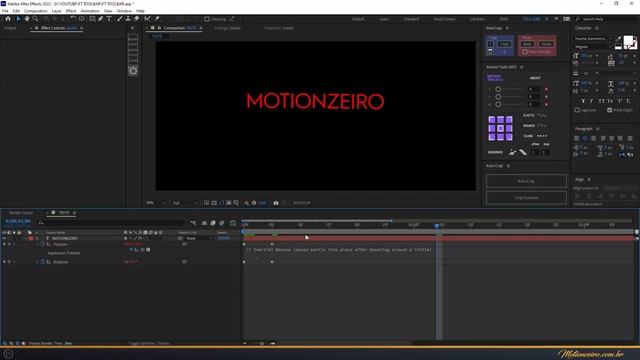
Task: Select the Hand tool
Action: pos(27,19)
